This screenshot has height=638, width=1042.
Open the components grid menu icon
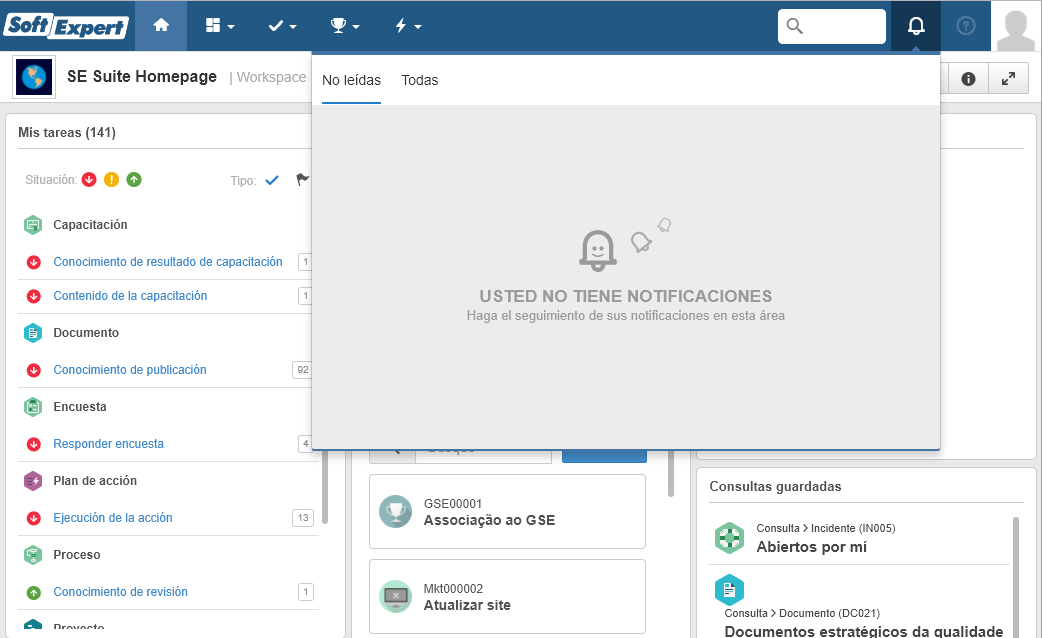coord(220,26)
